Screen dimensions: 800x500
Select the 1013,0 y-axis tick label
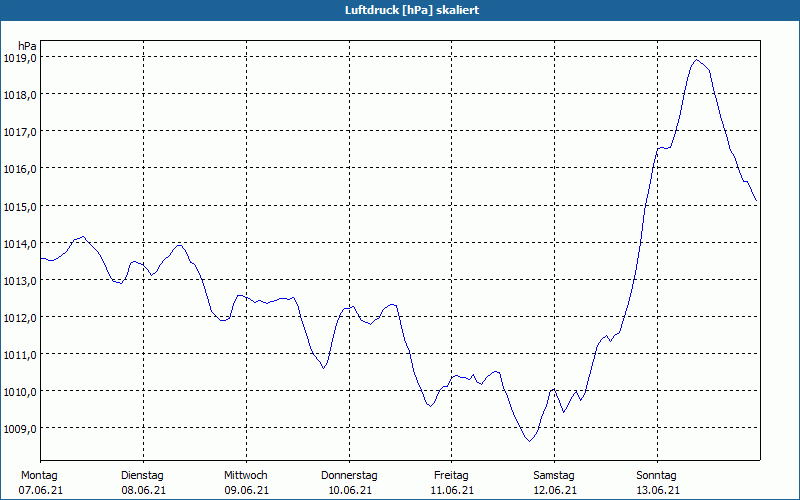click(x=21, y=280)
